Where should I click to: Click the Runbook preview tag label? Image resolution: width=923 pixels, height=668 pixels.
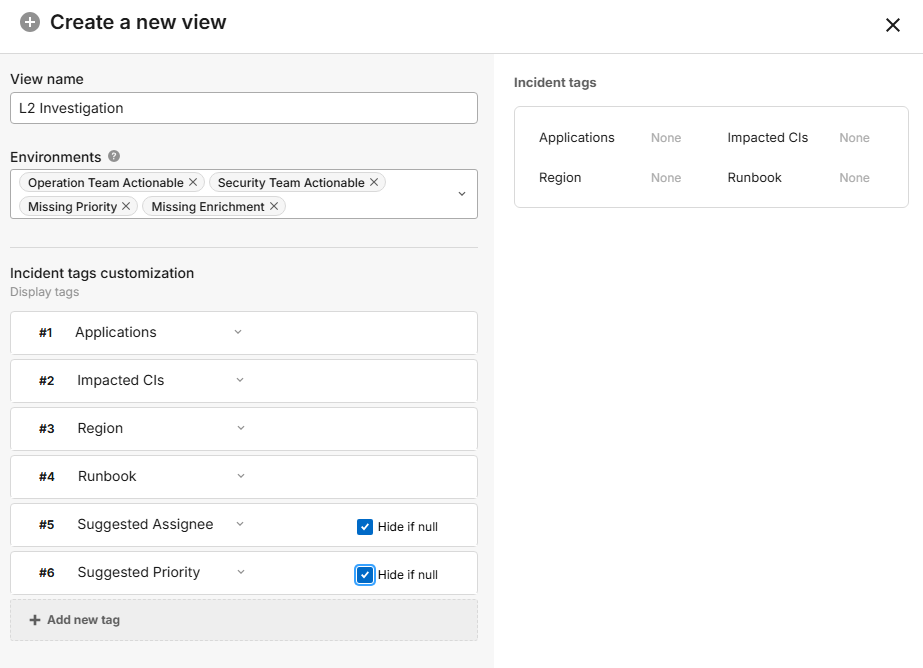(754, 178)
